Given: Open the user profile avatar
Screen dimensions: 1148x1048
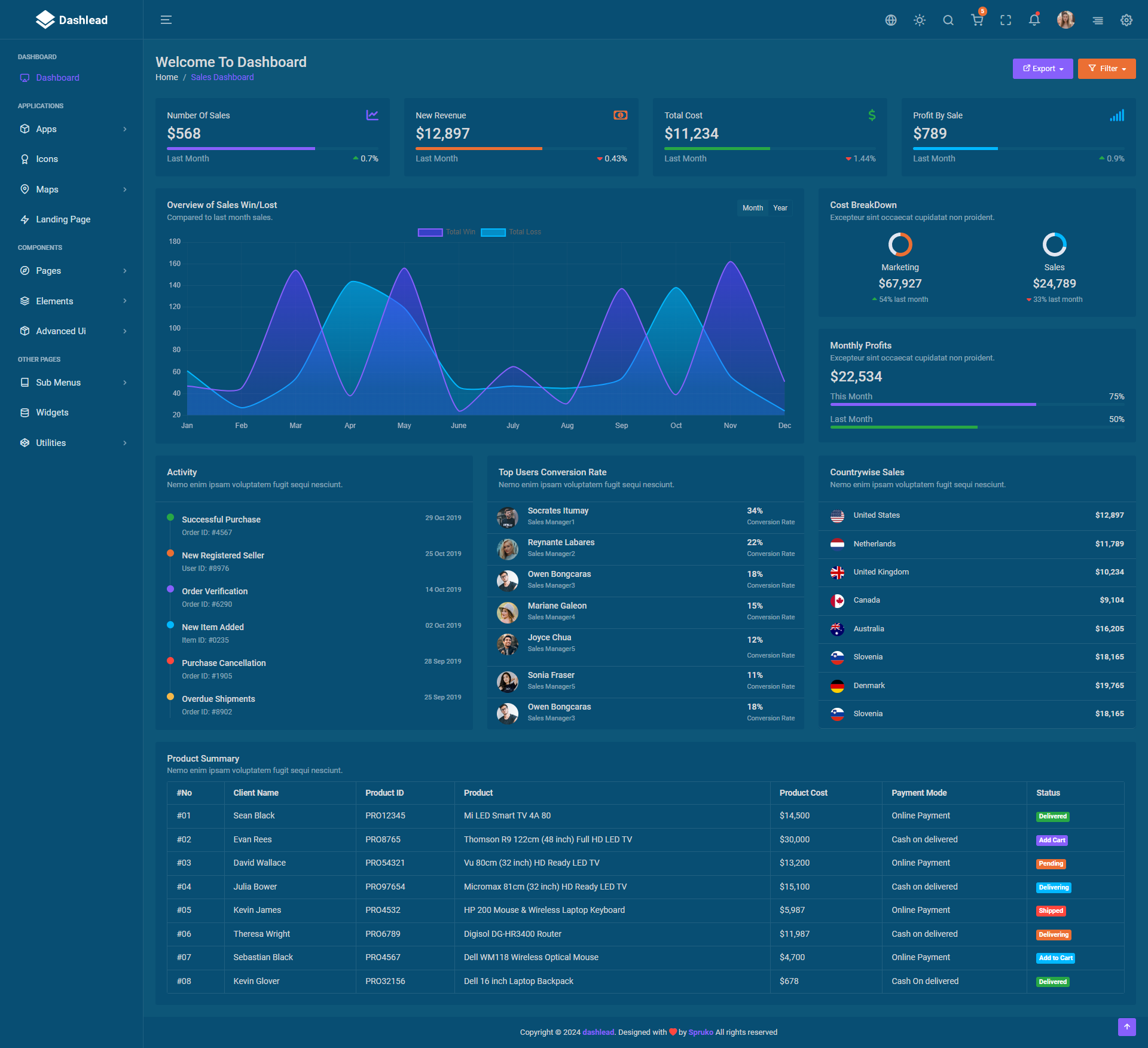Looking at the screenshot, I should click(1065, 20).
